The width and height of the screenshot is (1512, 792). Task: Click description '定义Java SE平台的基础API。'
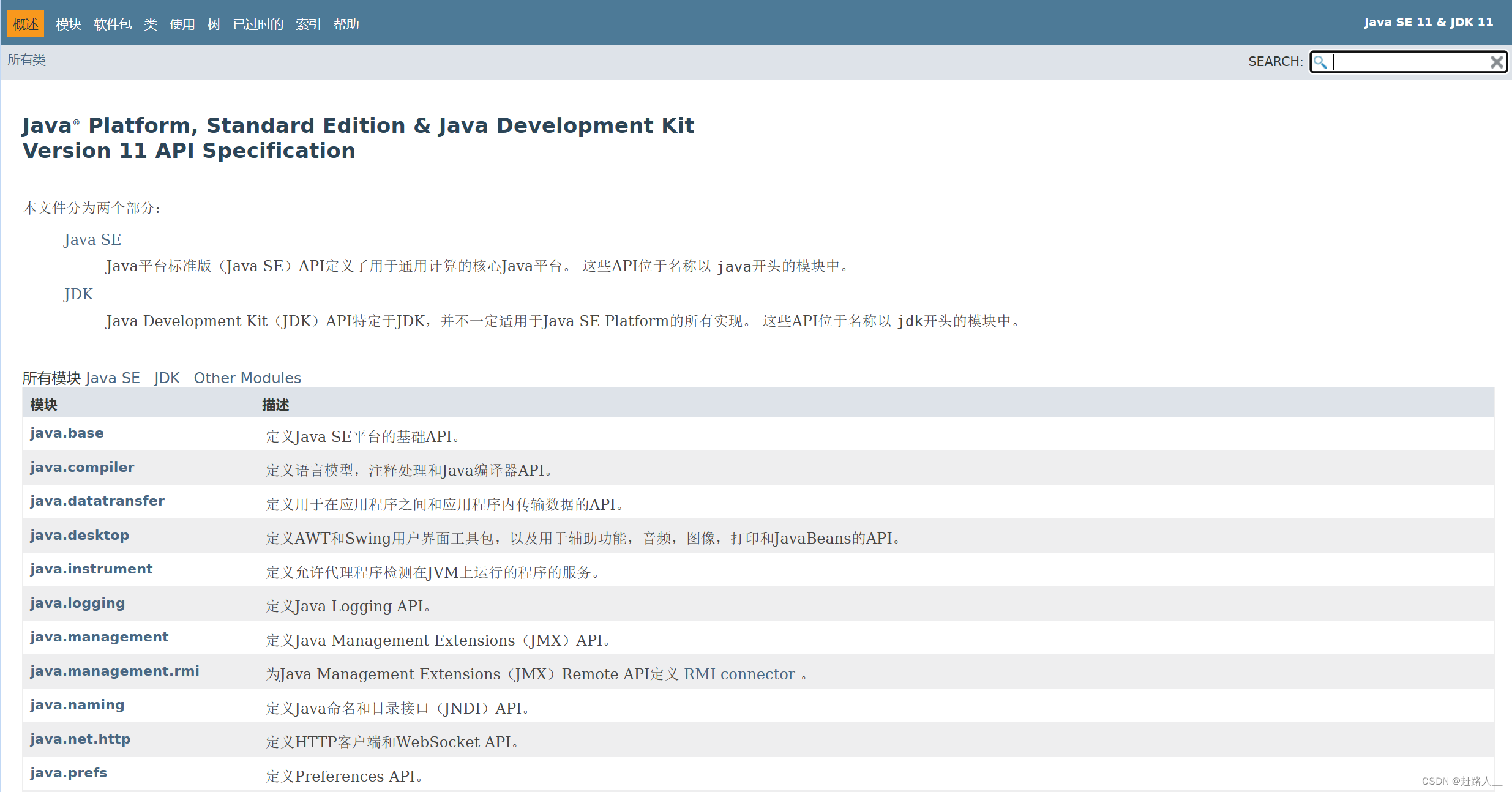363,436
